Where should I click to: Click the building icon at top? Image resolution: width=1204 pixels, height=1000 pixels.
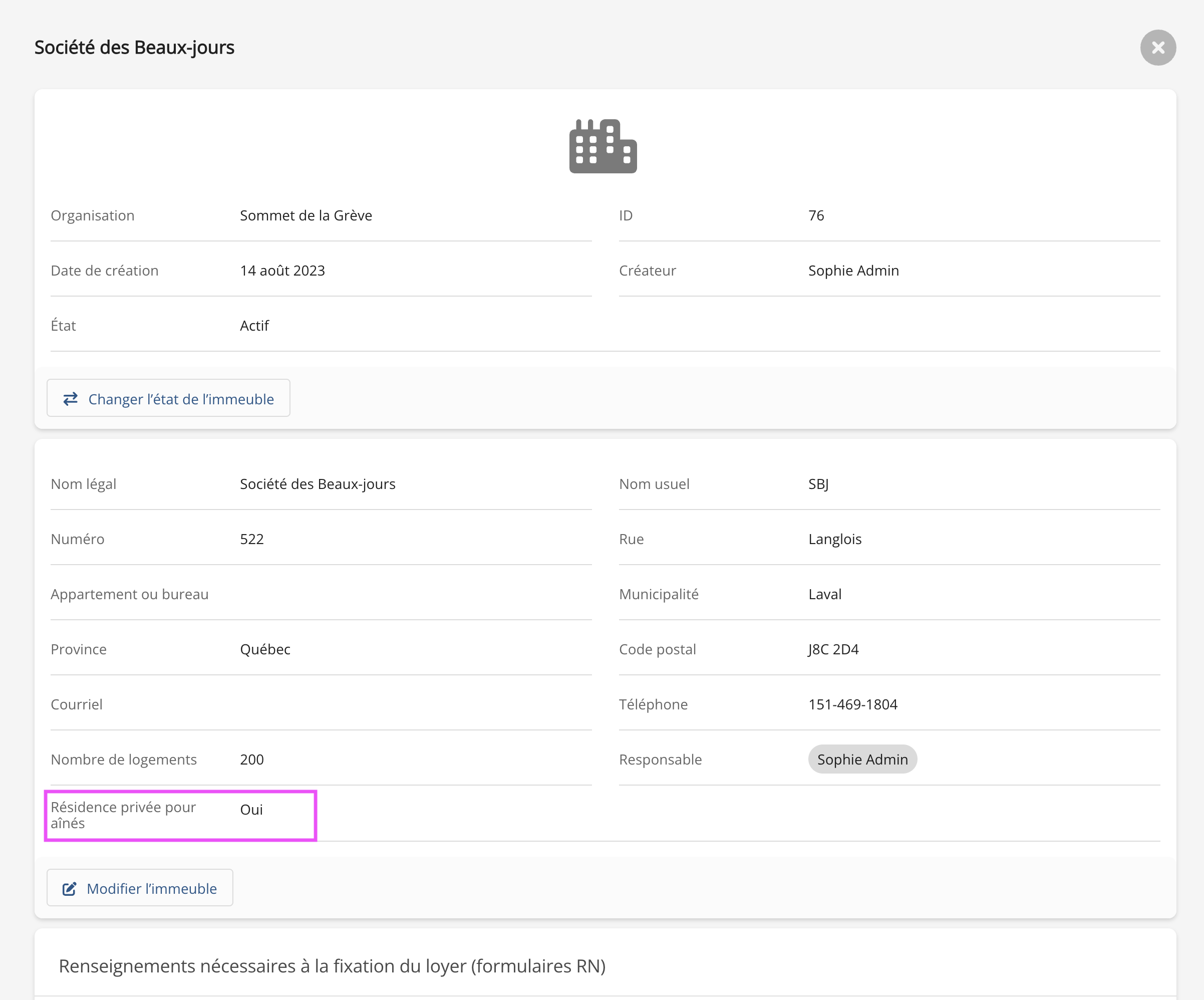coord(603,146)
